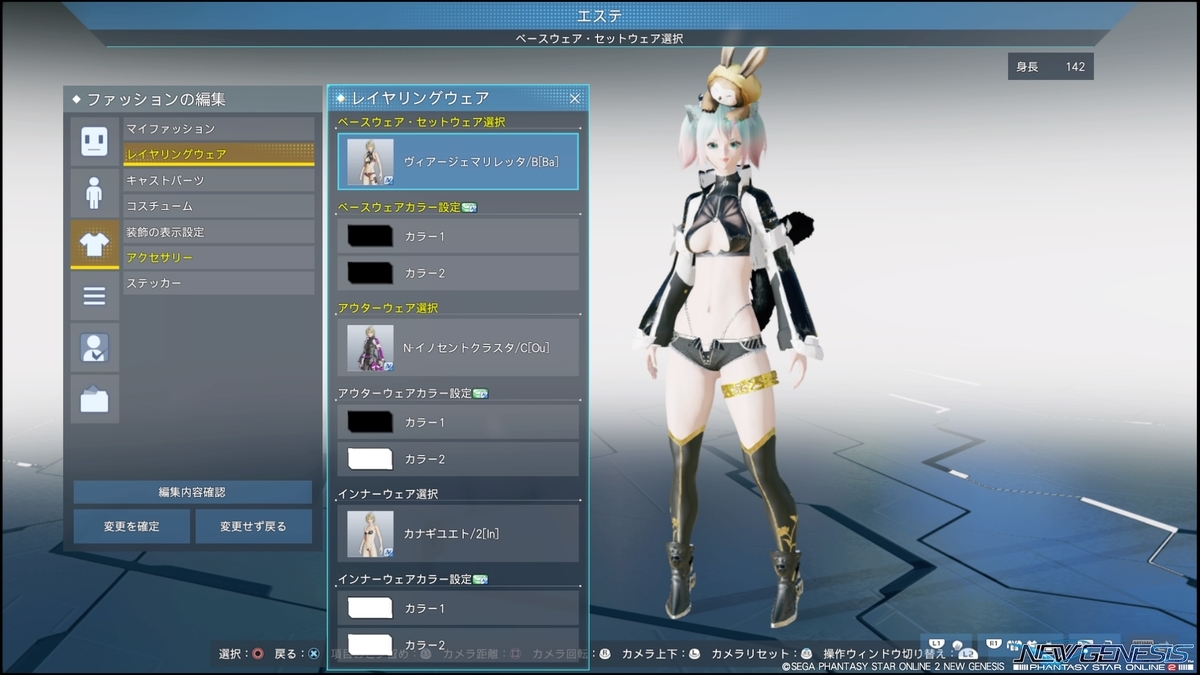Click the 選択 circle button icon
The image size is (1200, 675).
point(258,654)
